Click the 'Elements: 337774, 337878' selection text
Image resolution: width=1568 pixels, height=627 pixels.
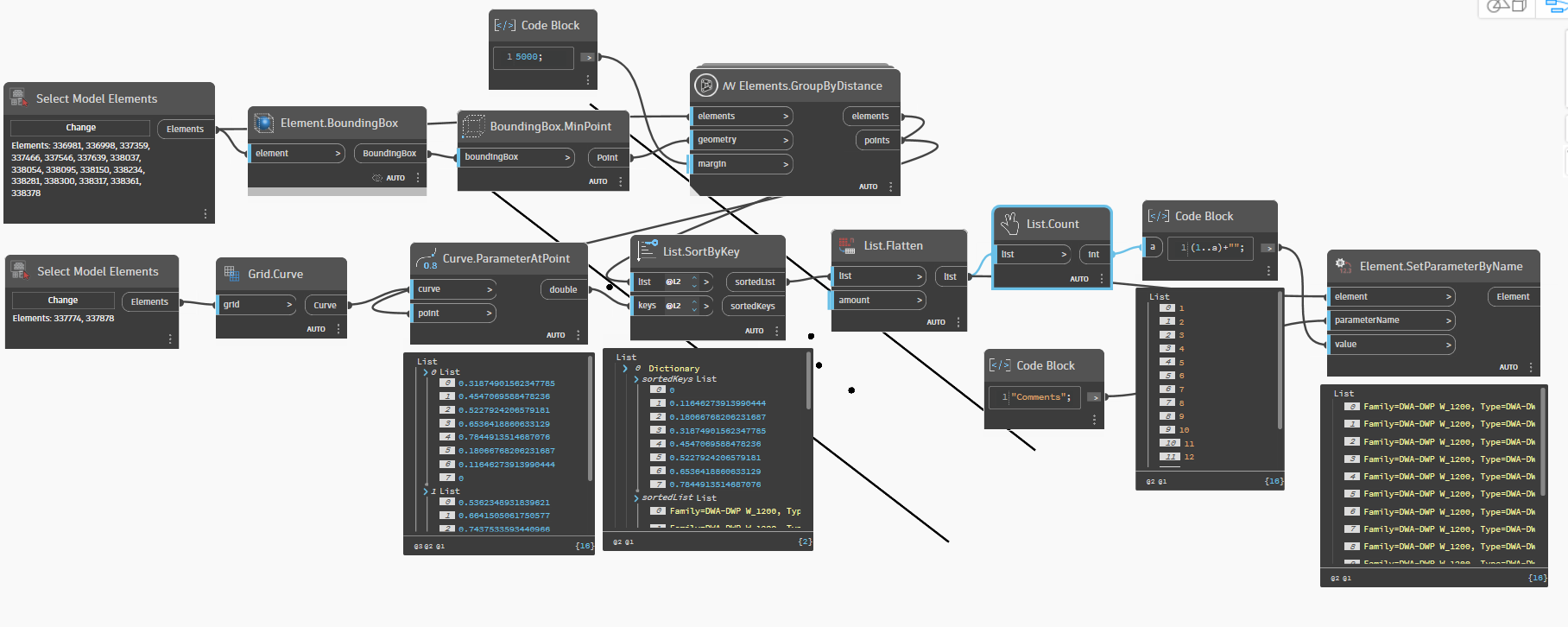[x=63, y=319]
